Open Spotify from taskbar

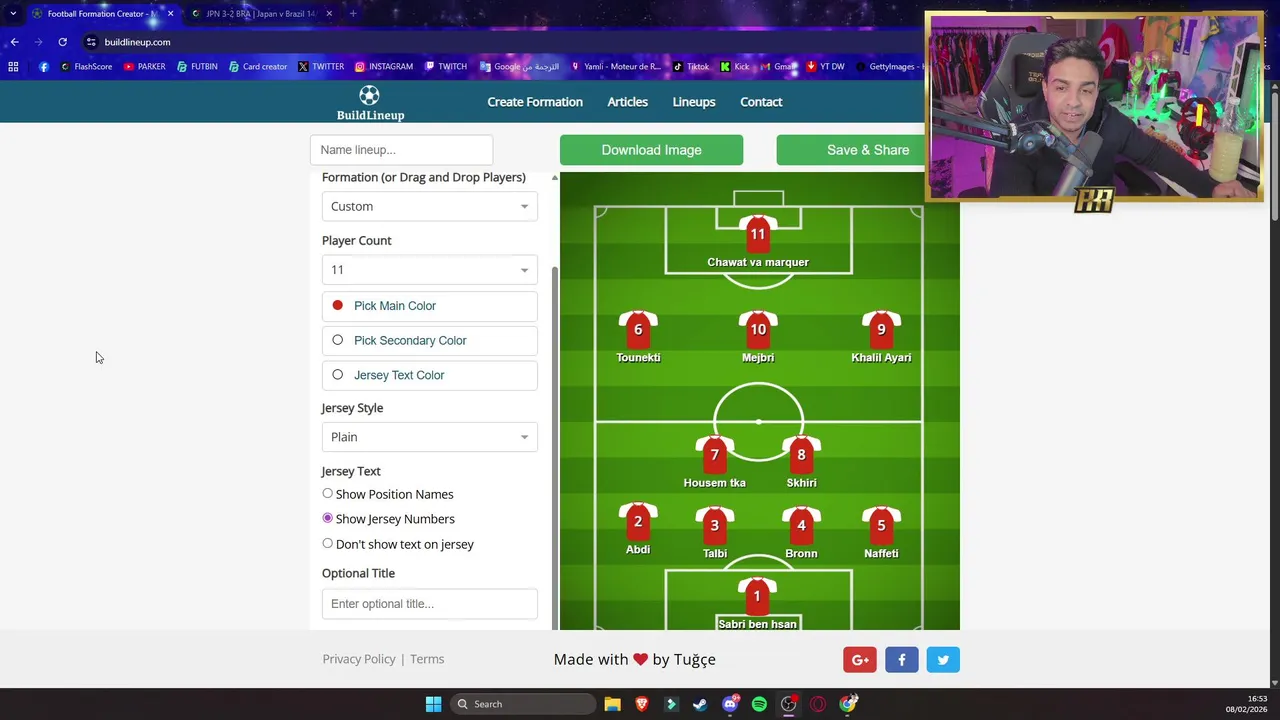point(759,704)
